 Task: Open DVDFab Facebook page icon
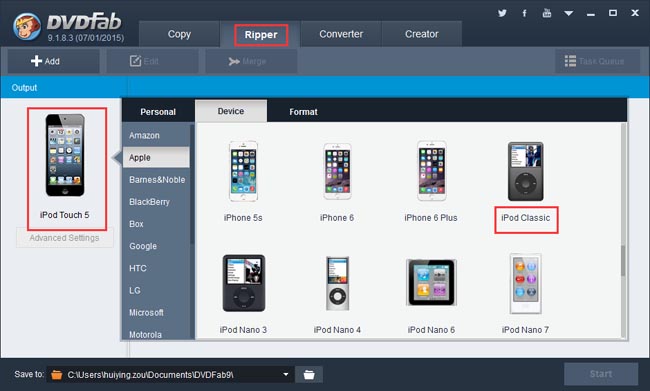tap(524, 13)
